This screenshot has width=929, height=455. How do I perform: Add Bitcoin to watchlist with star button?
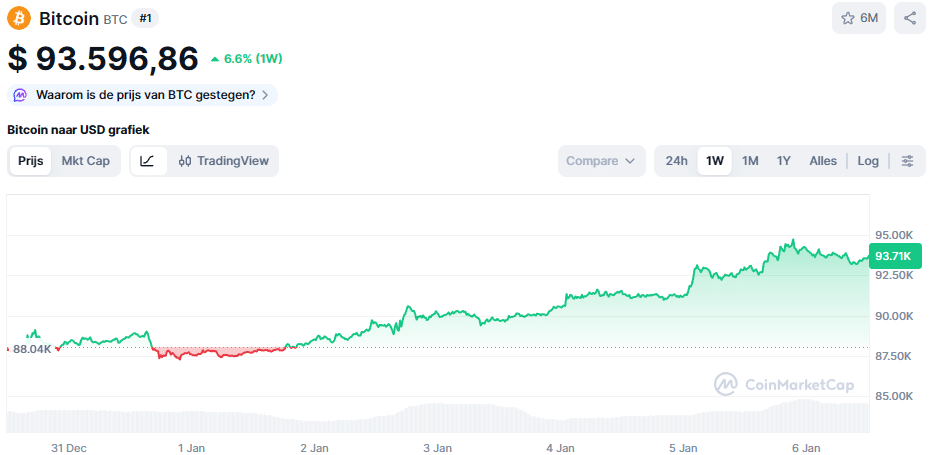coord(859,18)
